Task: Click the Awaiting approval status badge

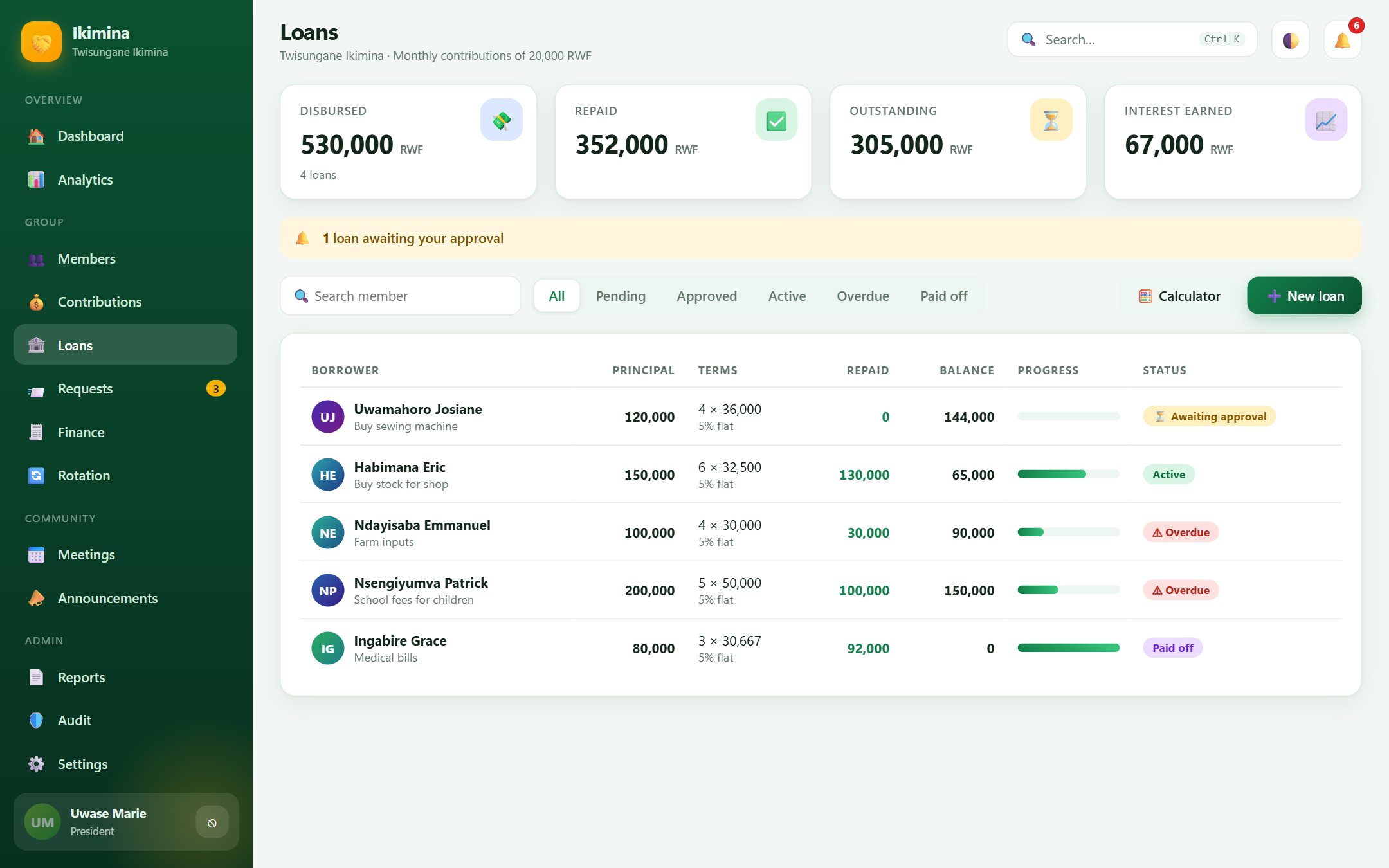Action: [x=1210, y=417]
